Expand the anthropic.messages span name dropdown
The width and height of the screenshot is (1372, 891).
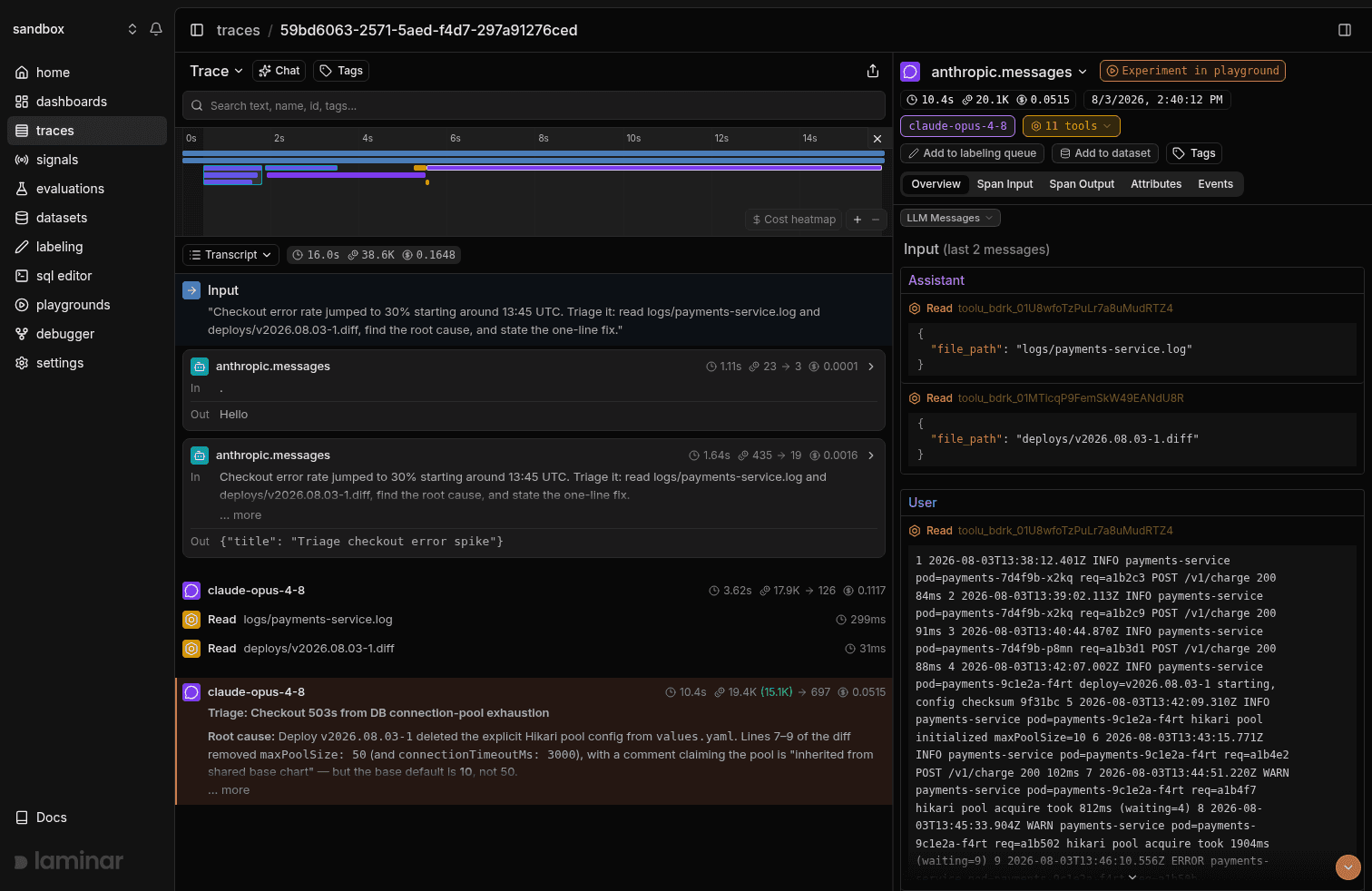1008,72
